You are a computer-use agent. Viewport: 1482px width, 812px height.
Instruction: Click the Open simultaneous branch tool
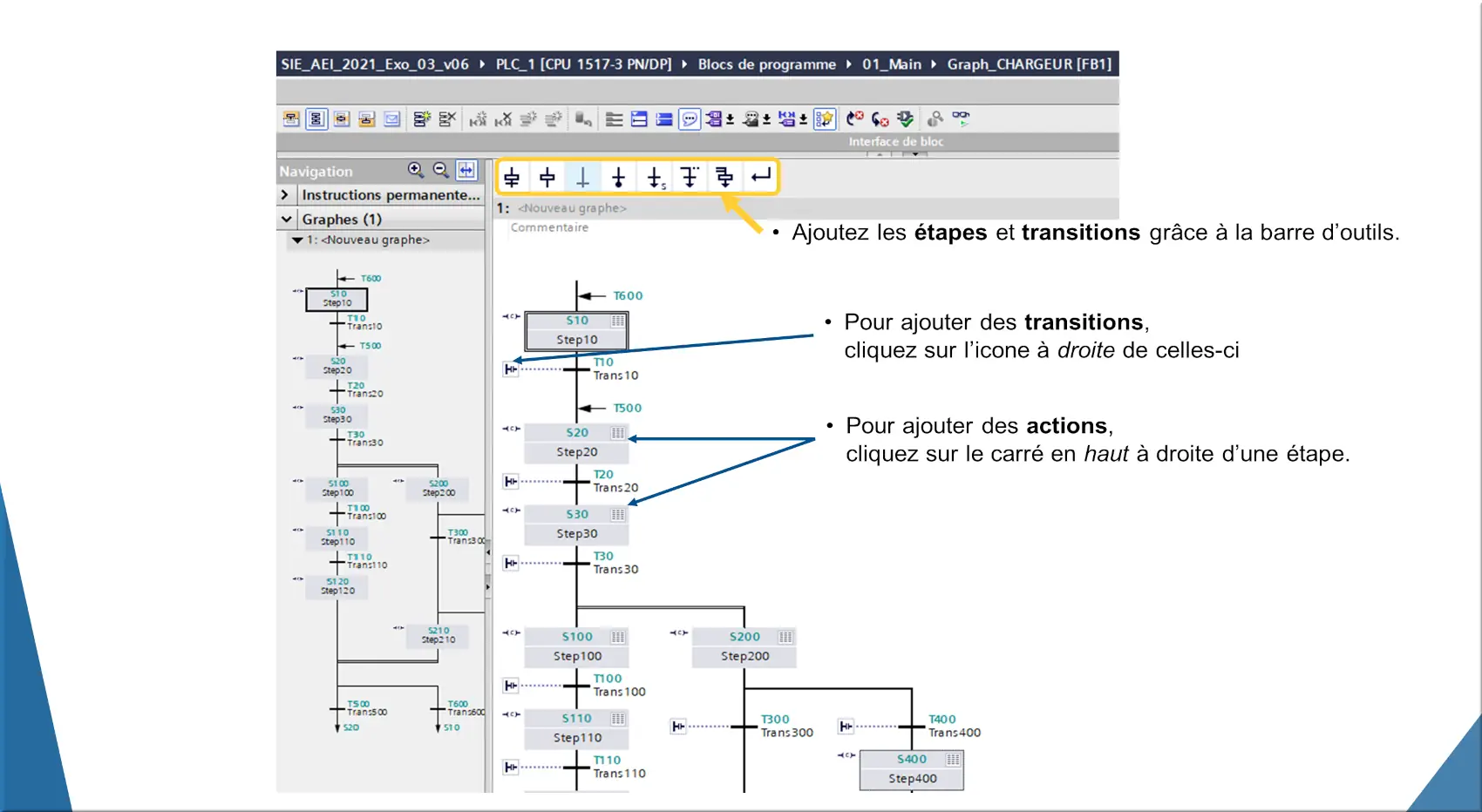pos(724,178)
